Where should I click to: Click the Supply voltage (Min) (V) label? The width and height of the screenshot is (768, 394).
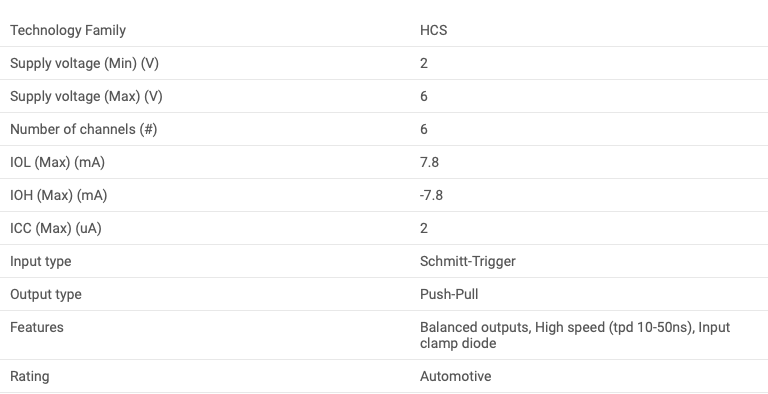tap(84, 64)
